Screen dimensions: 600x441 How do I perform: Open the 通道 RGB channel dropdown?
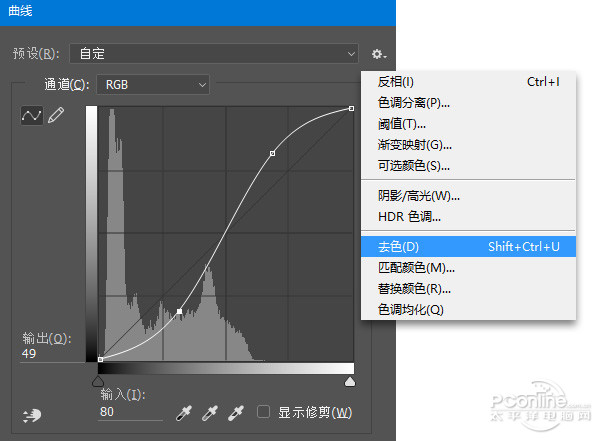pyautogui.click(x=153, y=84)
